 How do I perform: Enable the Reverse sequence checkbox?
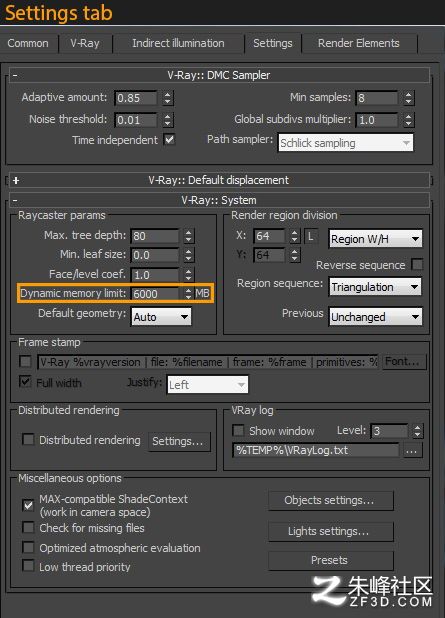[x=417, y=264]
